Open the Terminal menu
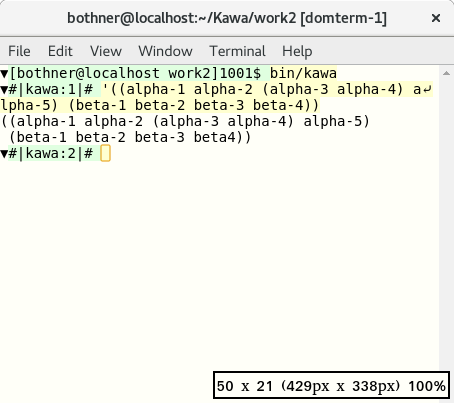 click(237, 51)
